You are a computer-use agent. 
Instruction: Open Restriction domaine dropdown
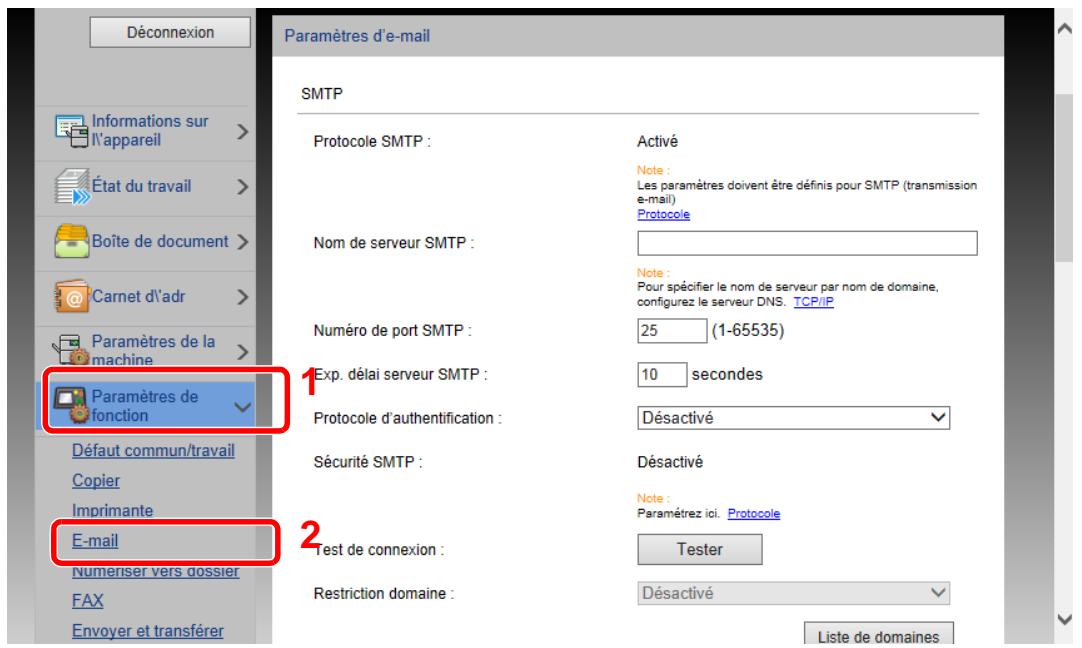794,593
